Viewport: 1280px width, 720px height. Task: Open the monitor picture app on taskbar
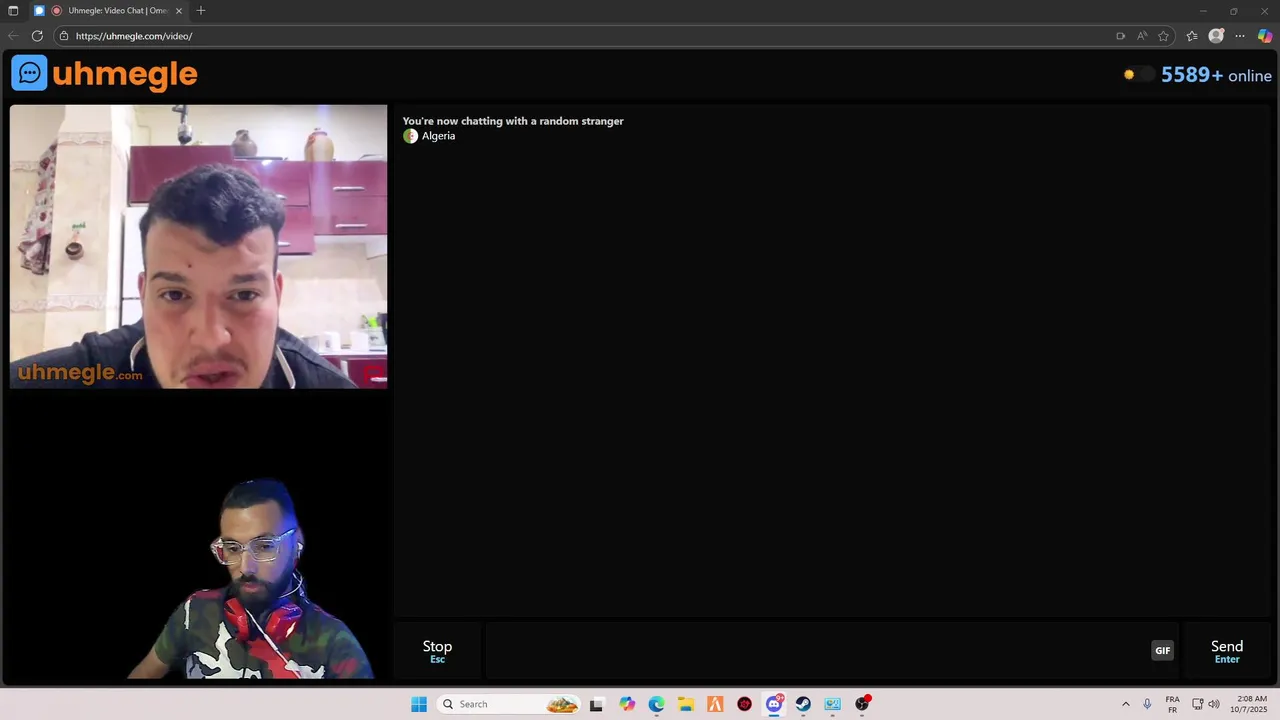(833, 704)
